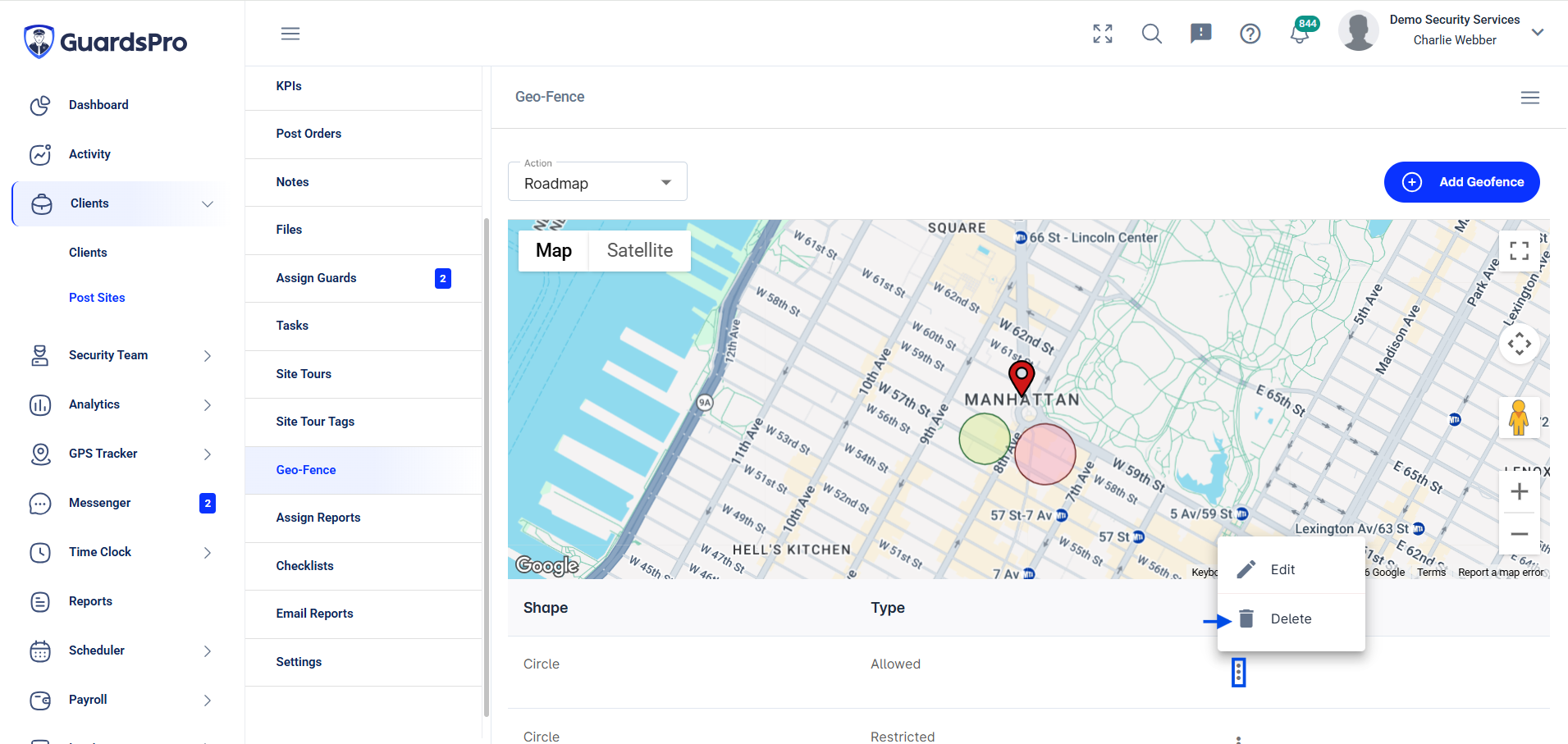Open the help question mark icon
This screenshot has width=1568, height=744.
(x=1250, y=34)
